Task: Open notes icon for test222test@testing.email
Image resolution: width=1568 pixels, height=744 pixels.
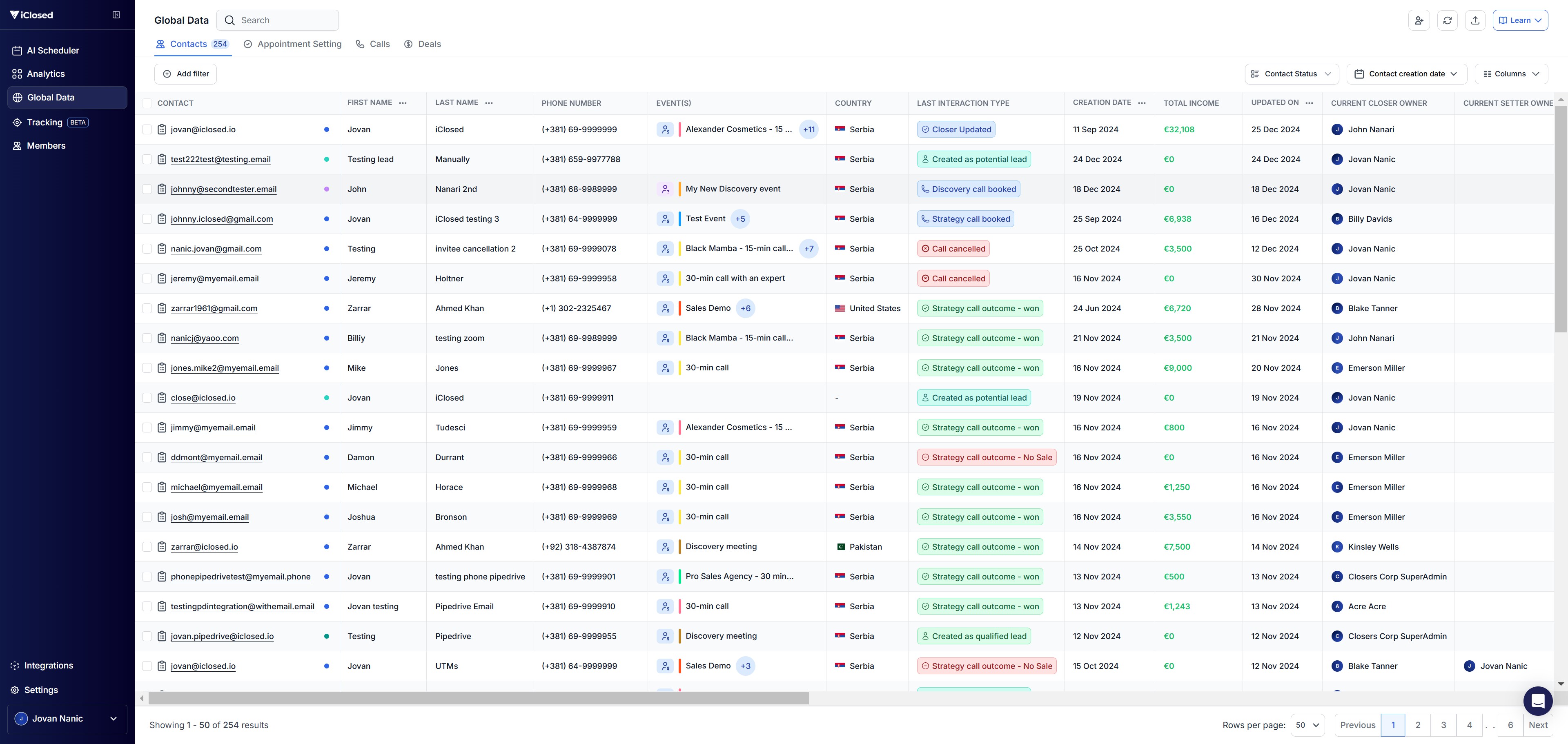Action: click(162, 159)
